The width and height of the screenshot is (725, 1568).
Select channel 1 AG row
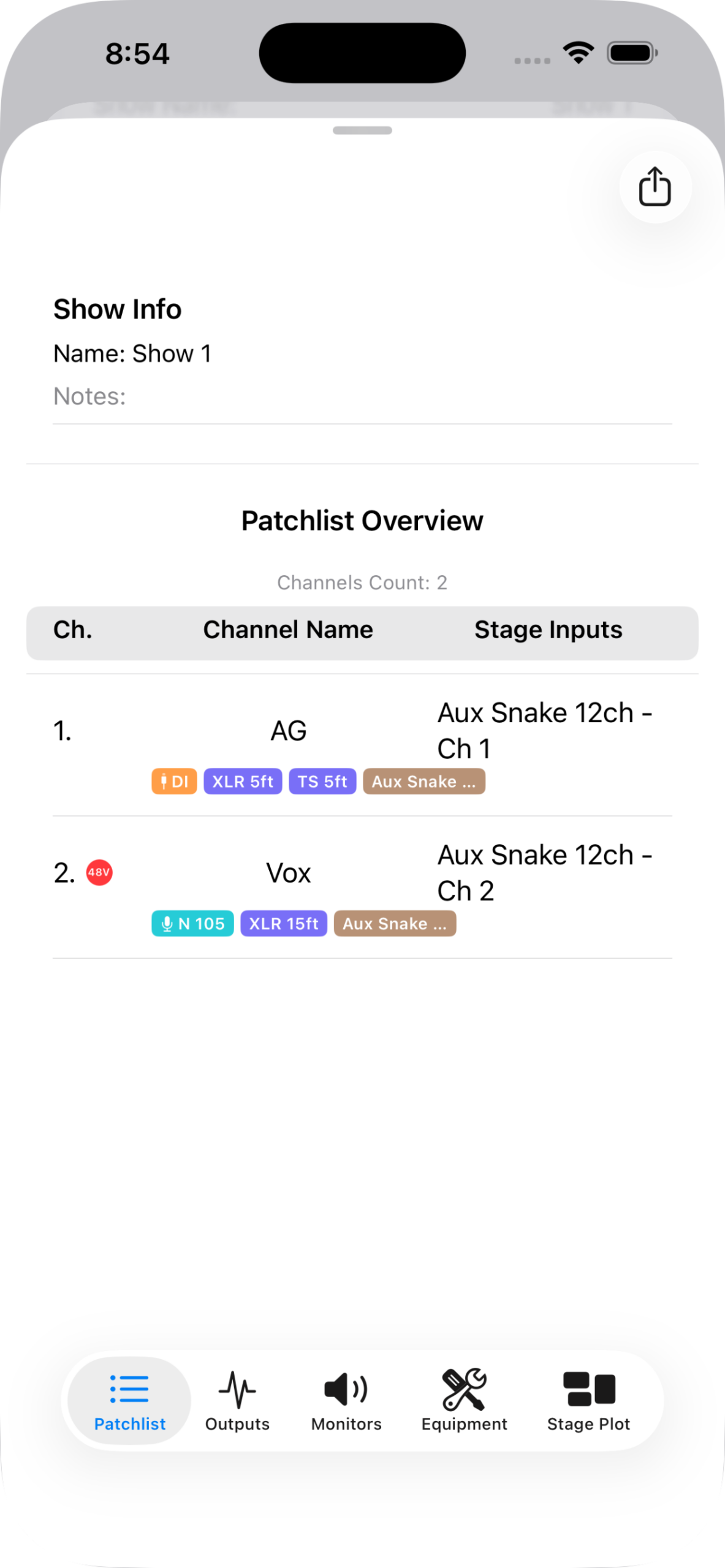point(362,745)
